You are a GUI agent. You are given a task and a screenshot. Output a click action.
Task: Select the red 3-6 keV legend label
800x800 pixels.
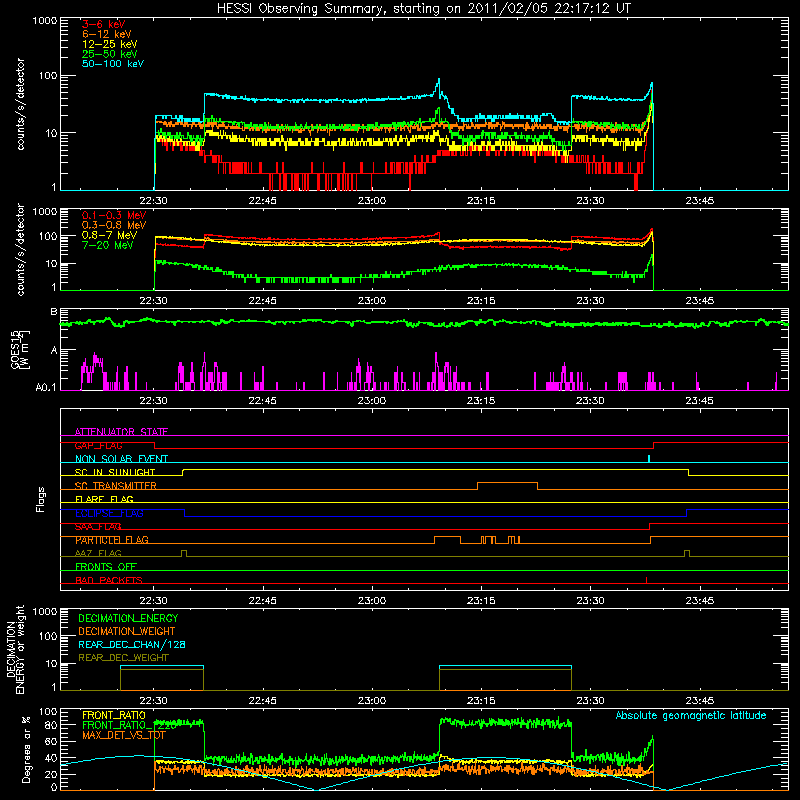(103, 24)
